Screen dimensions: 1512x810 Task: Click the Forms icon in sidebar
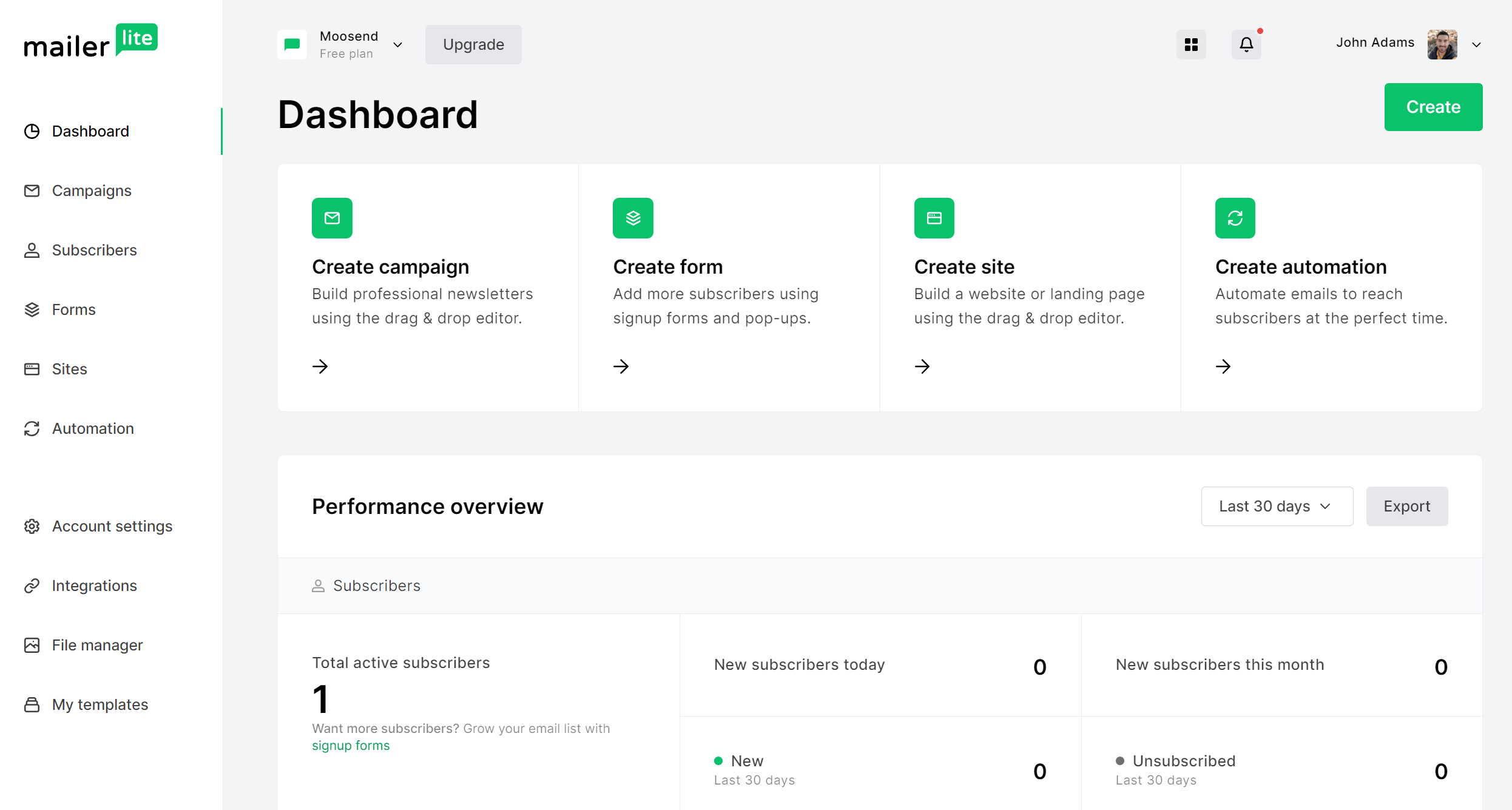pos(33,310)
